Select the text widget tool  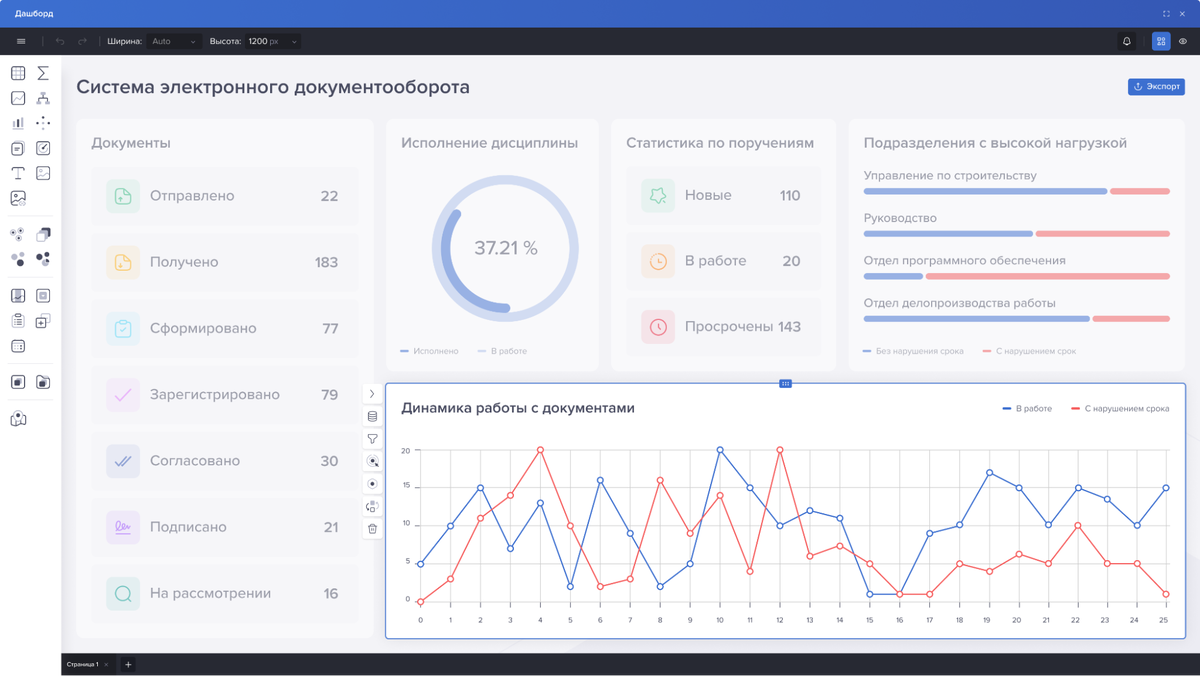point(18,173)
